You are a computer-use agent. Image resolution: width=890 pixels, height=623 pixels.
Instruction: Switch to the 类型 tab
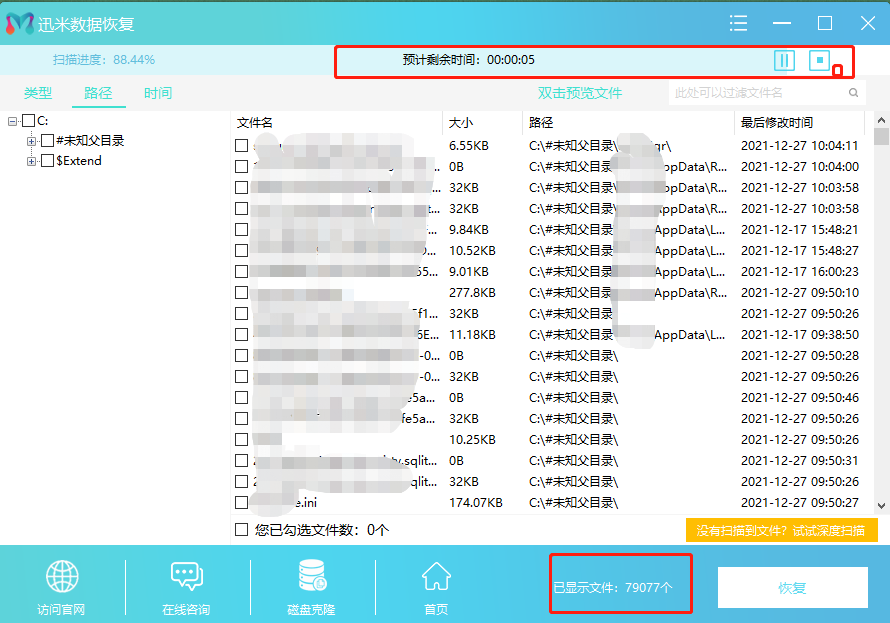(x=38, y=93)
